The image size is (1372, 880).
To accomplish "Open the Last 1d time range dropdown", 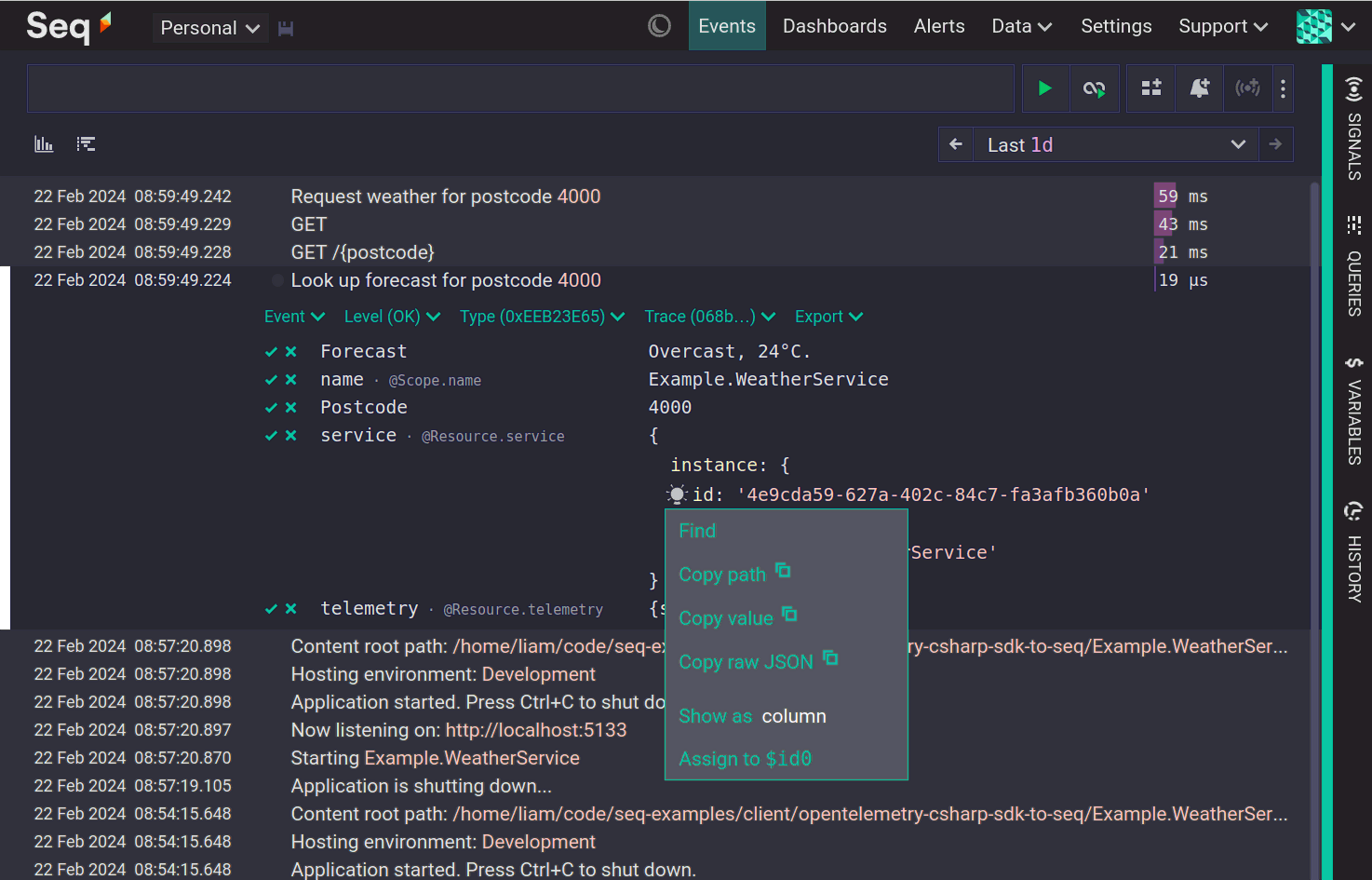I will tap(1116, 144).
